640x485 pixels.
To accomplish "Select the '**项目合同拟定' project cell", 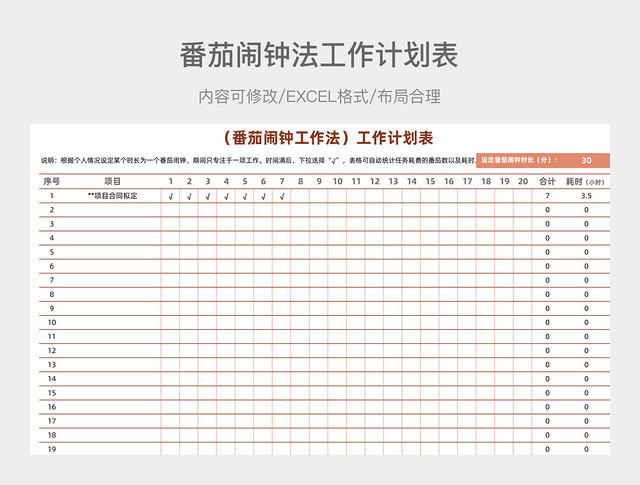I will tap(113, 196).
